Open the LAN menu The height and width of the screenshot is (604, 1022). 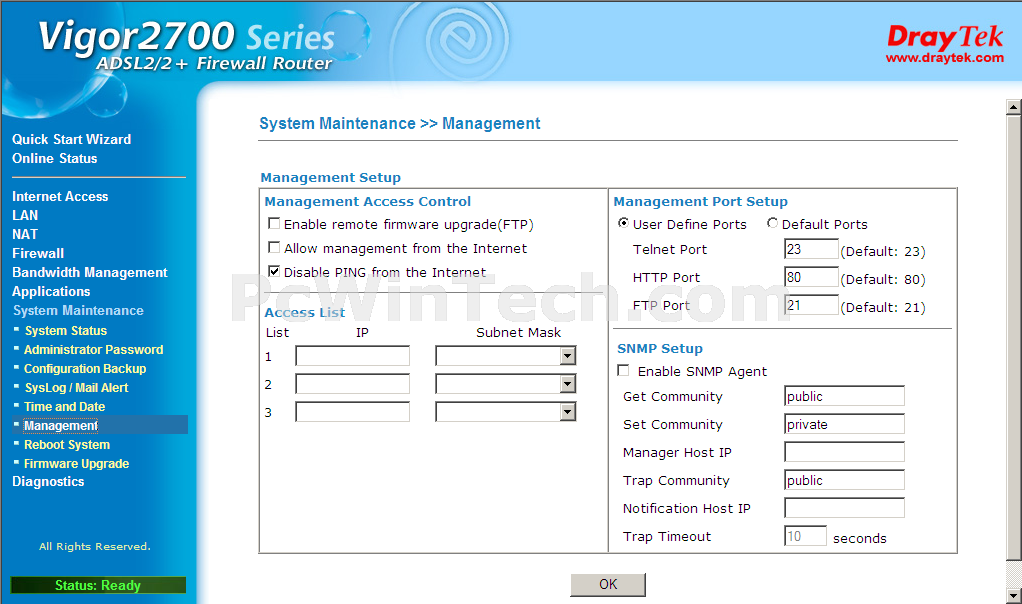25,215
